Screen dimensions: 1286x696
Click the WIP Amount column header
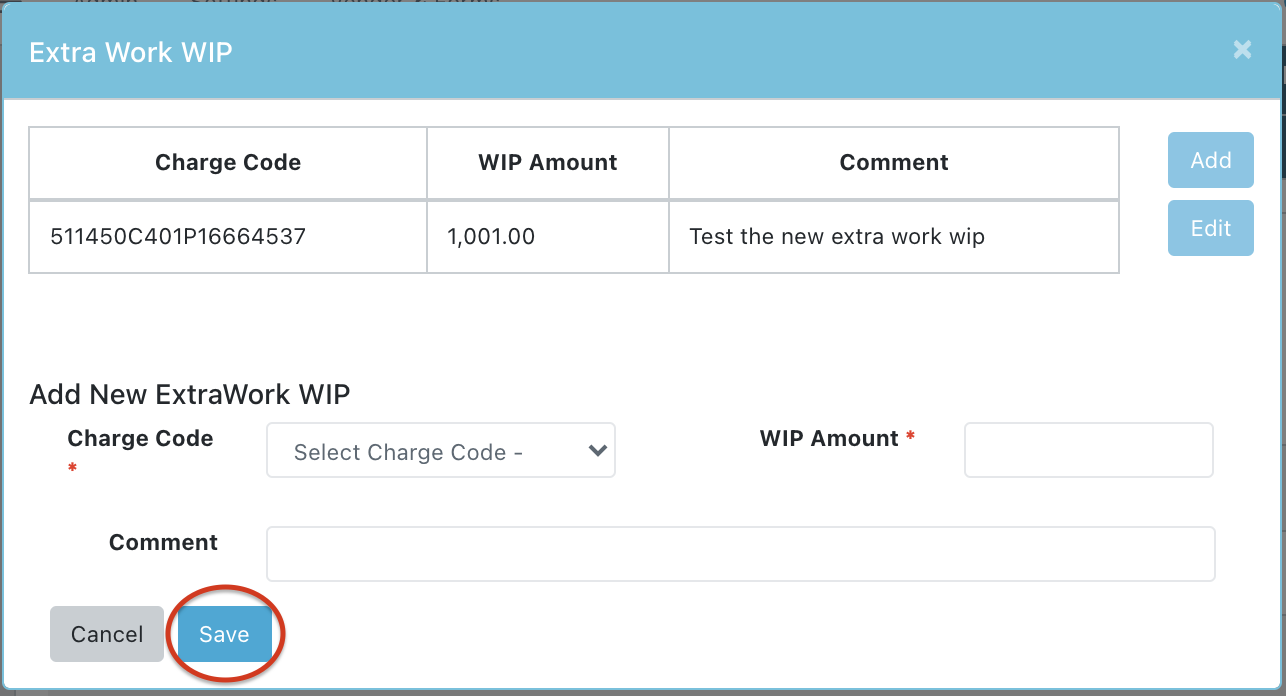tap(548, 163)
